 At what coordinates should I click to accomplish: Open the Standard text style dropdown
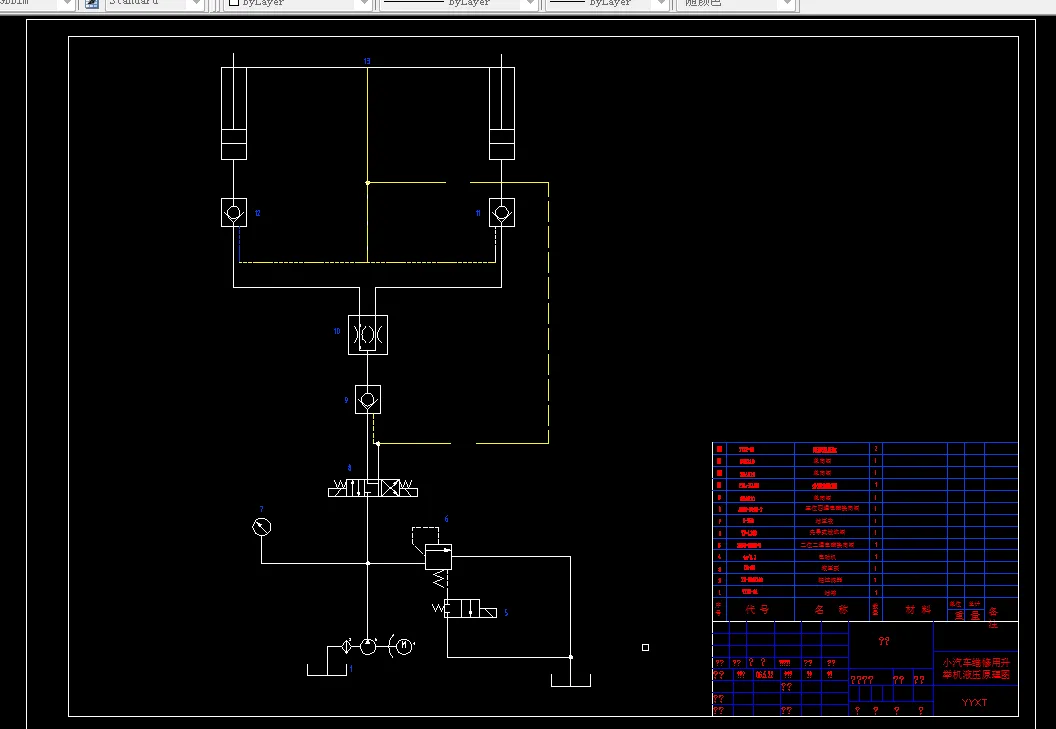pyautogui.click(x=156, y=3)
